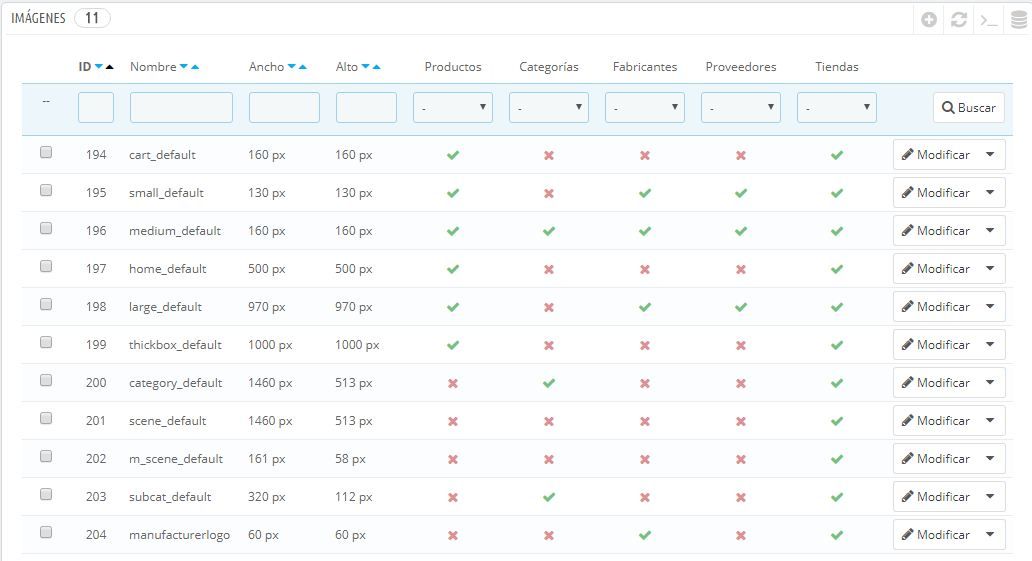Open the Productos filter dropdown
The image size is (1032, 561).
point(453,107)
